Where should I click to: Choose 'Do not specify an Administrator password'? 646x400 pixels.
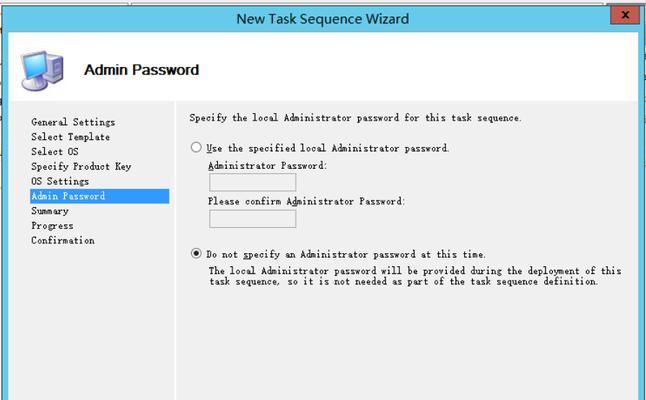click(x=196, y=254)
